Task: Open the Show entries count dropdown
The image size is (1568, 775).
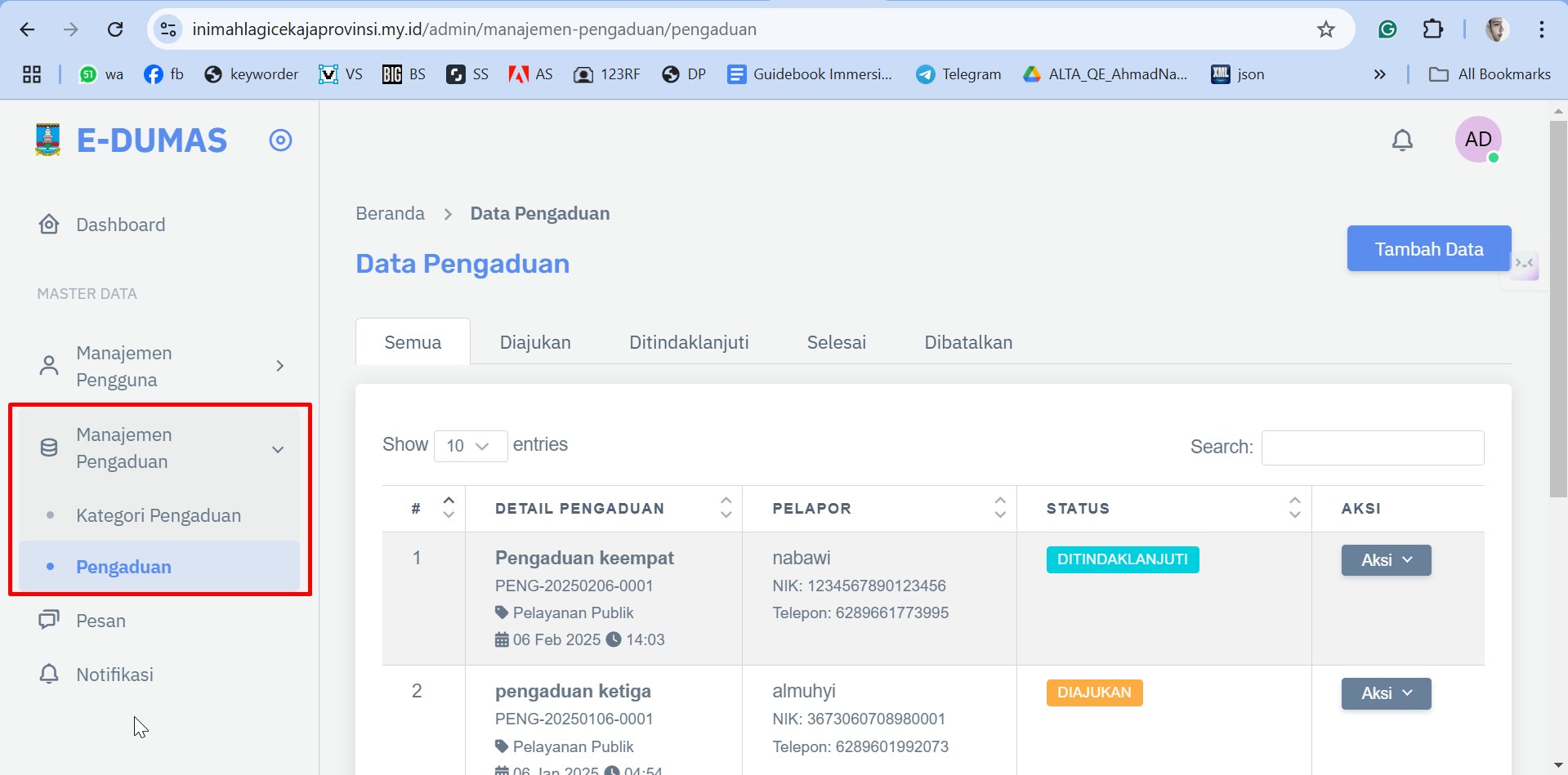Action: [470, 446]
